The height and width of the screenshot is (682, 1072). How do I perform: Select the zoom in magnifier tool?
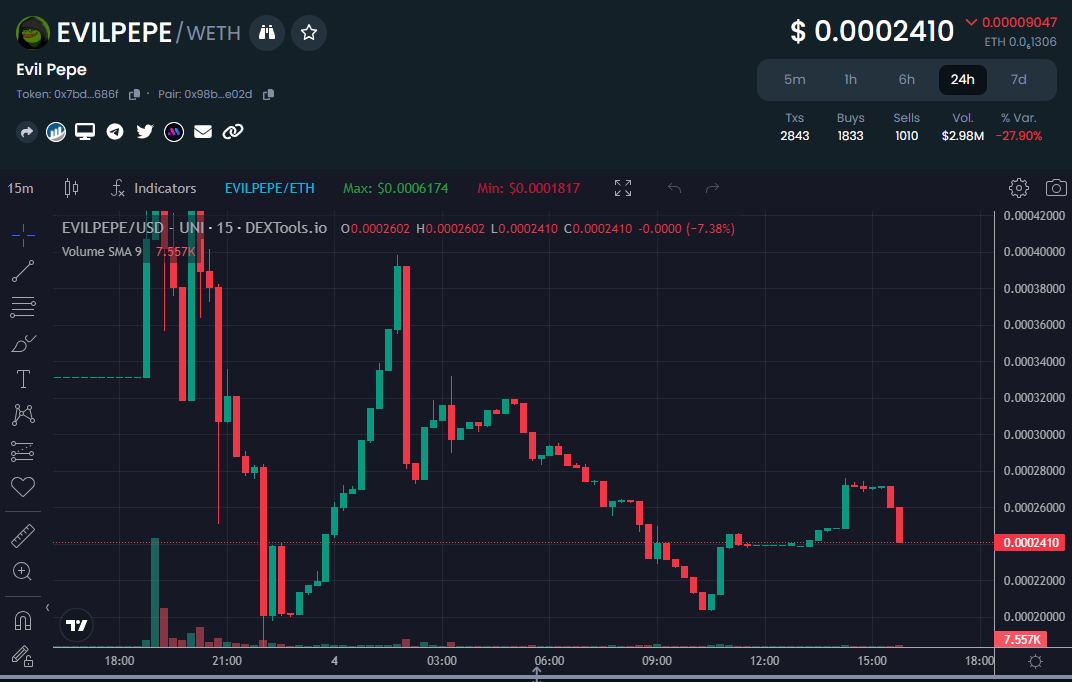click(23, 571)
